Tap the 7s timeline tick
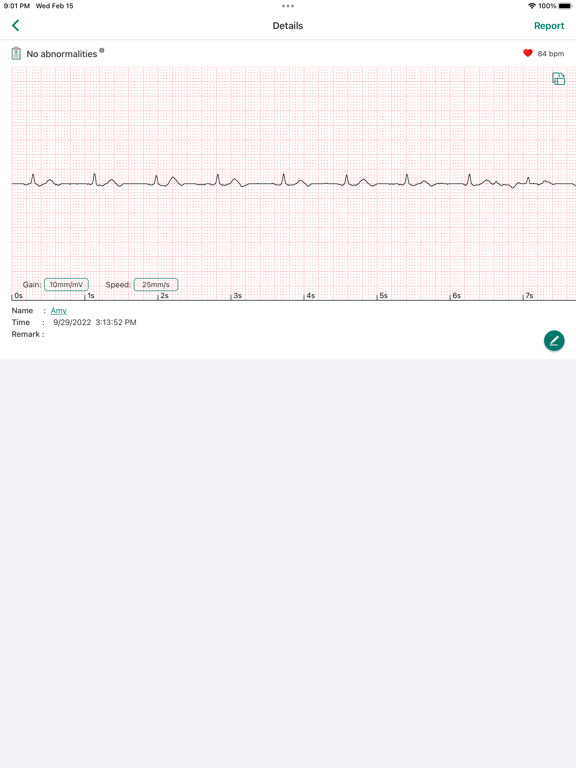Viewport: 576px width, 768px height. point(529,295)
